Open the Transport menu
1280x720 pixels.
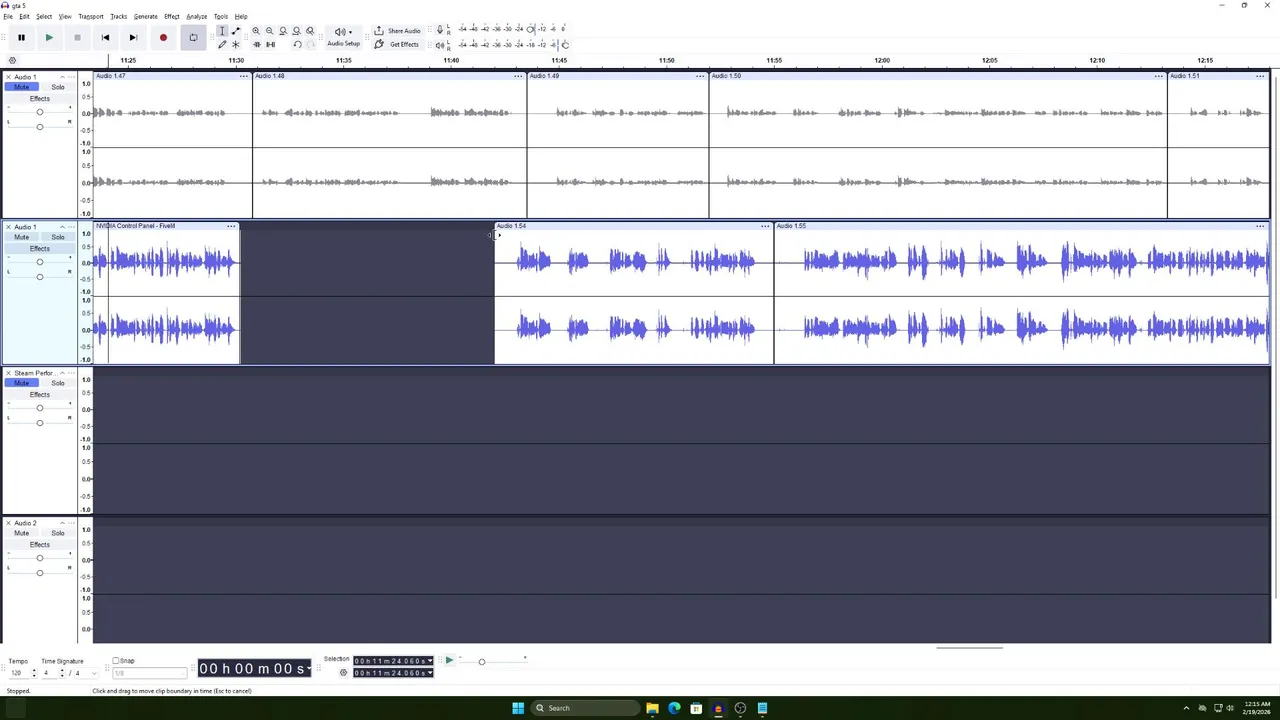click(x=91, y=16)
